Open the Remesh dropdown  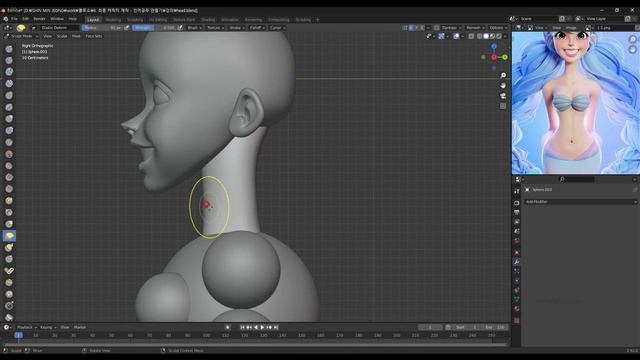pyautogui.click(x=475, y=28)
